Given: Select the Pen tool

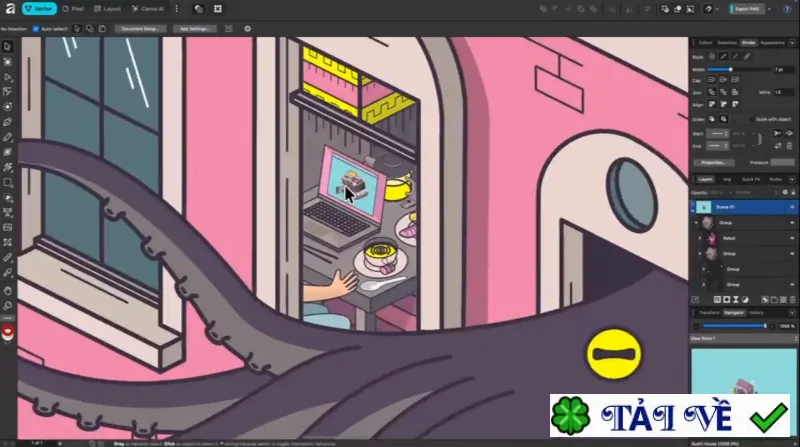Looking at the screenshot, I should 8,122.
